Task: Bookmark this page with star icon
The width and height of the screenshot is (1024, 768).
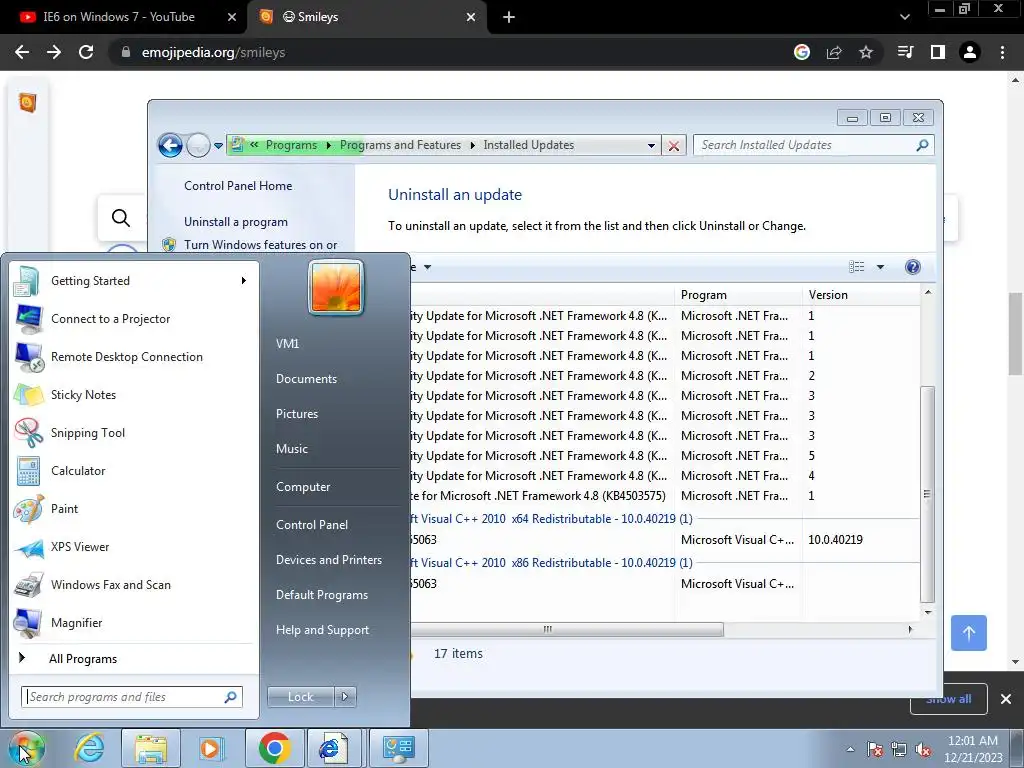Action: coord(866,52)
